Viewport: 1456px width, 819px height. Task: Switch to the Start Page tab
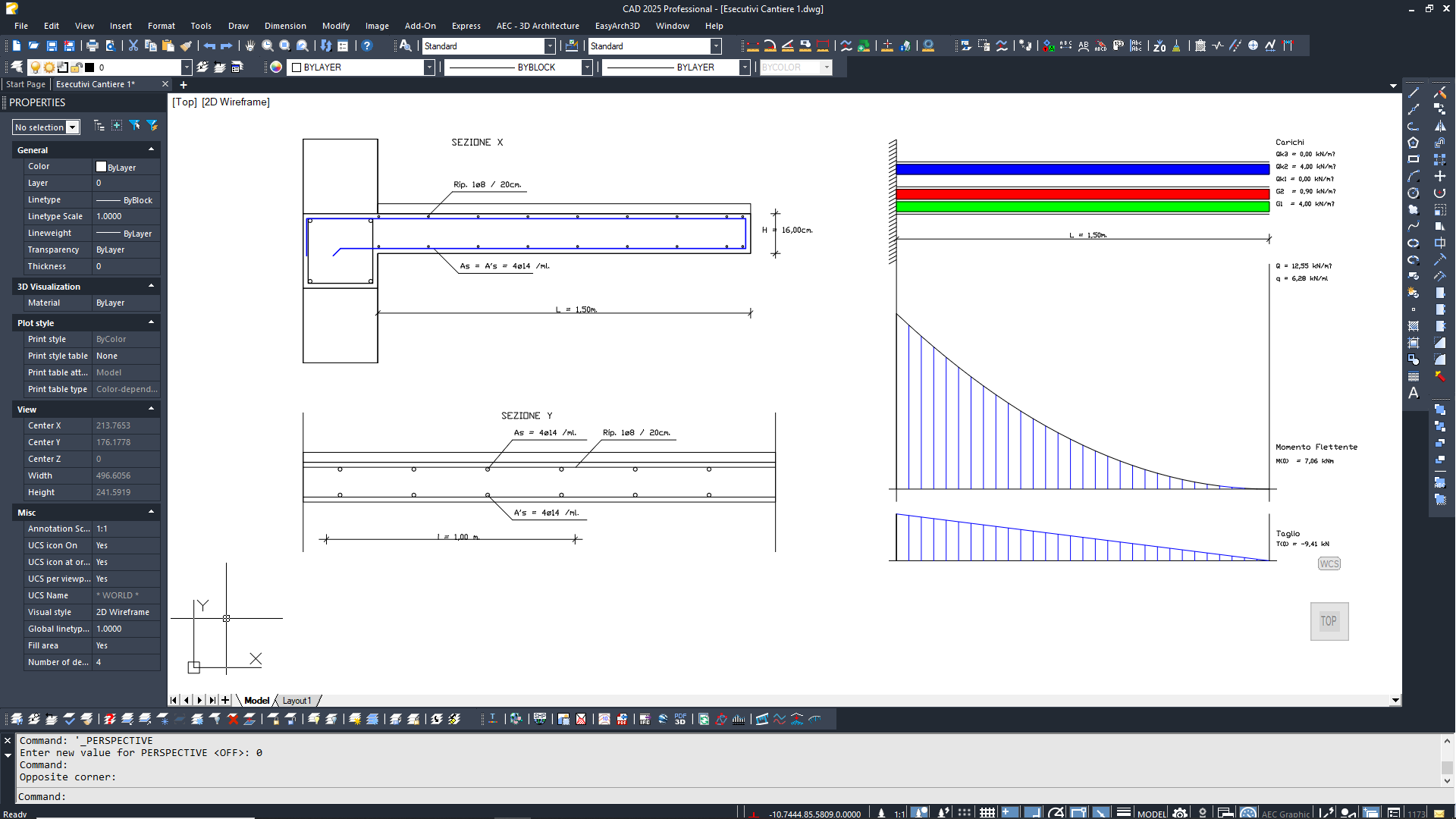26,84
